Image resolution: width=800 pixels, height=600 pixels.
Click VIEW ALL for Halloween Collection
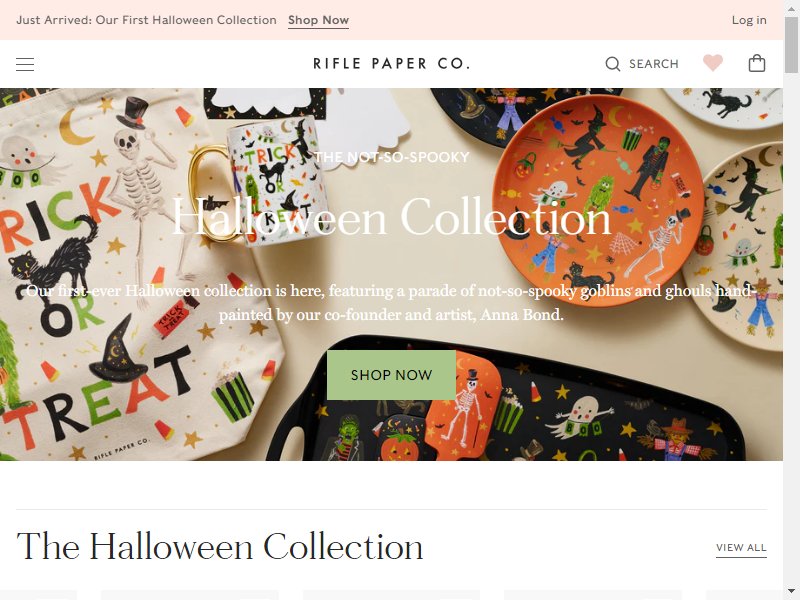(741, 548)
